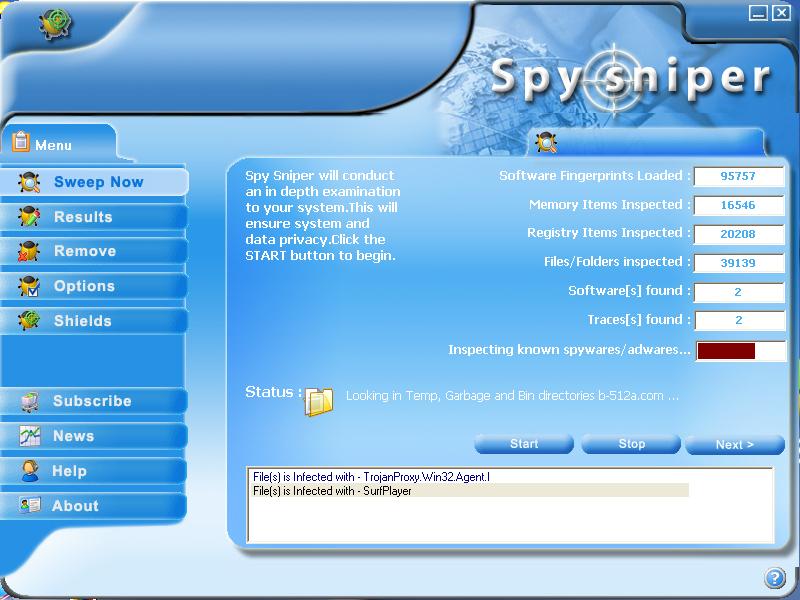Click the Registry Items Inspected value 20208
Image resolution: width=800 pixels, height=600 pixels.
[738, 234]
